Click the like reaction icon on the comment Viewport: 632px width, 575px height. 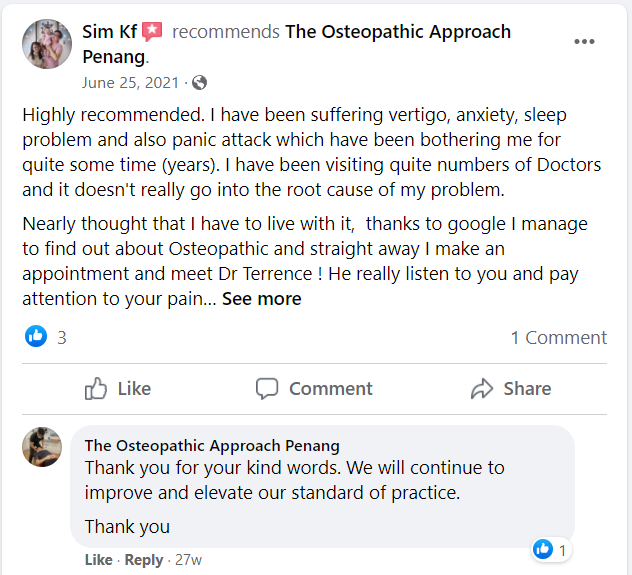[x=542, y=549]
